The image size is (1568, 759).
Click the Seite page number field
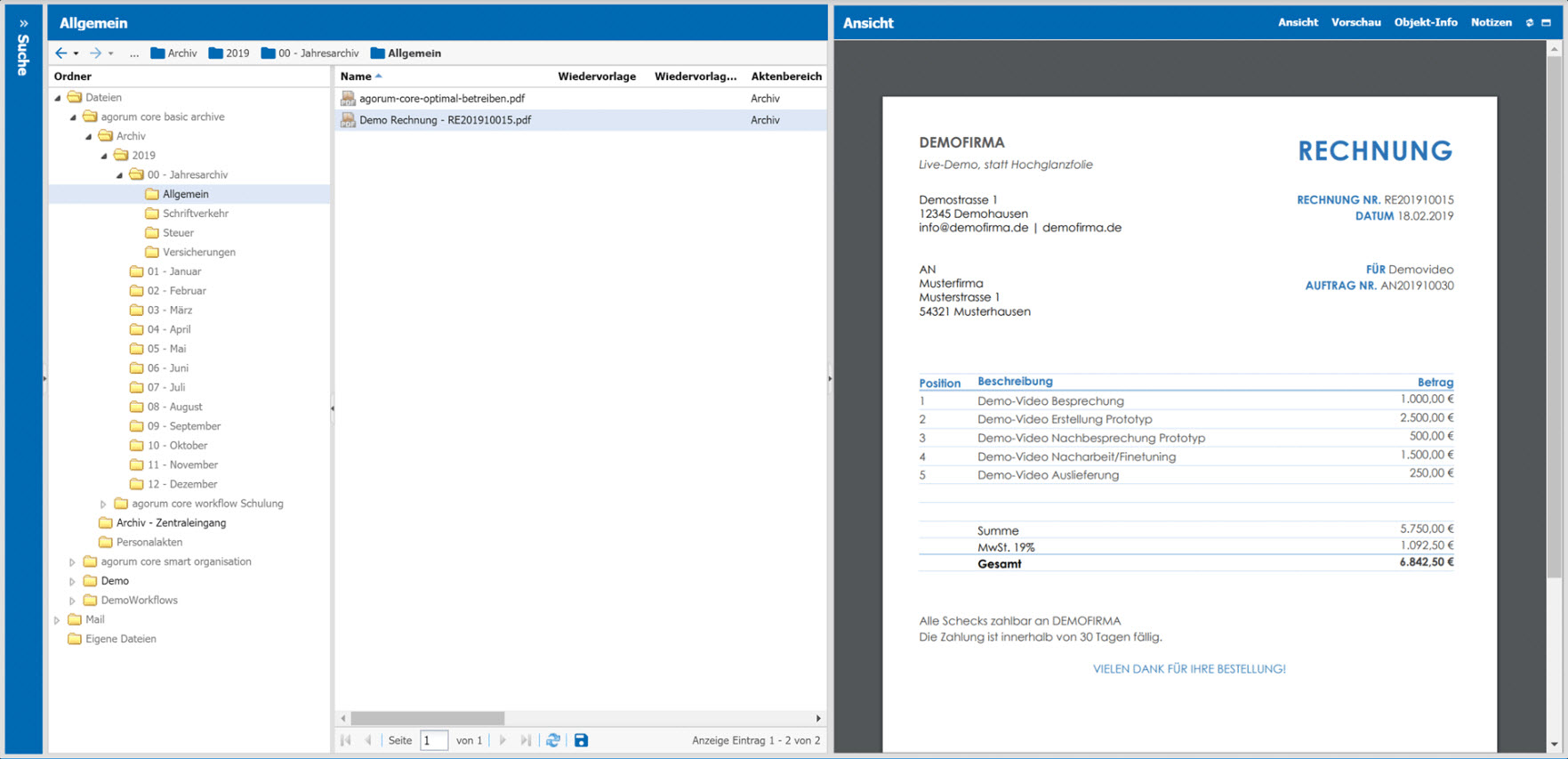point(433,740)
